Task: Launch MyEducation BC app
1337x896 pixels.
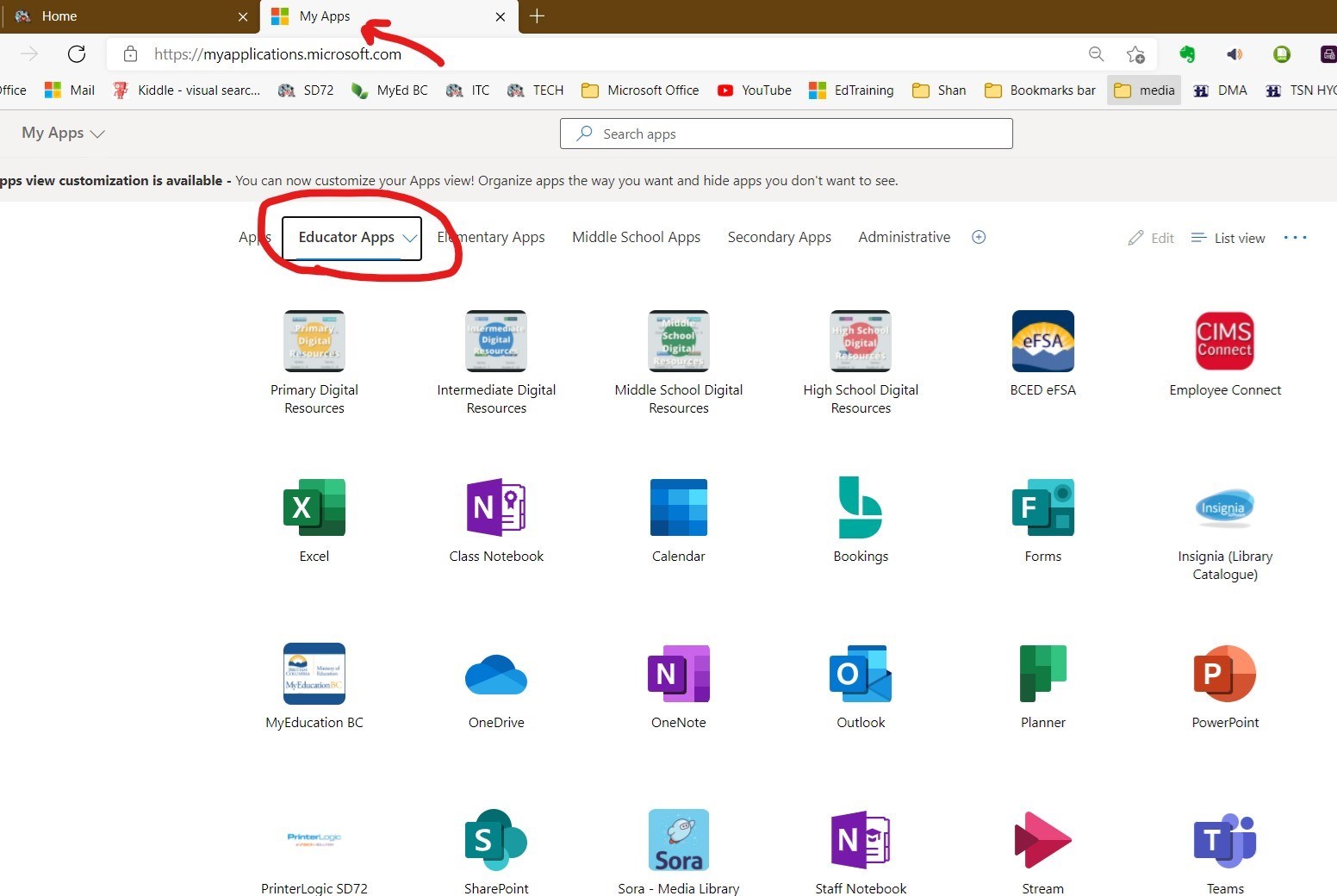Action: pyautogui.click(x=314, y=674)
